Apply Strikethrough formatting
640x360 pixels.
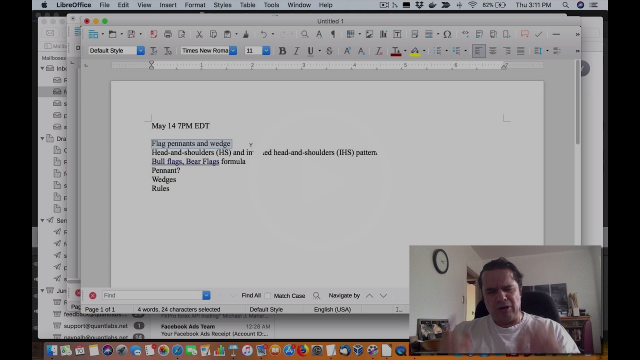[x=329, y=51]
